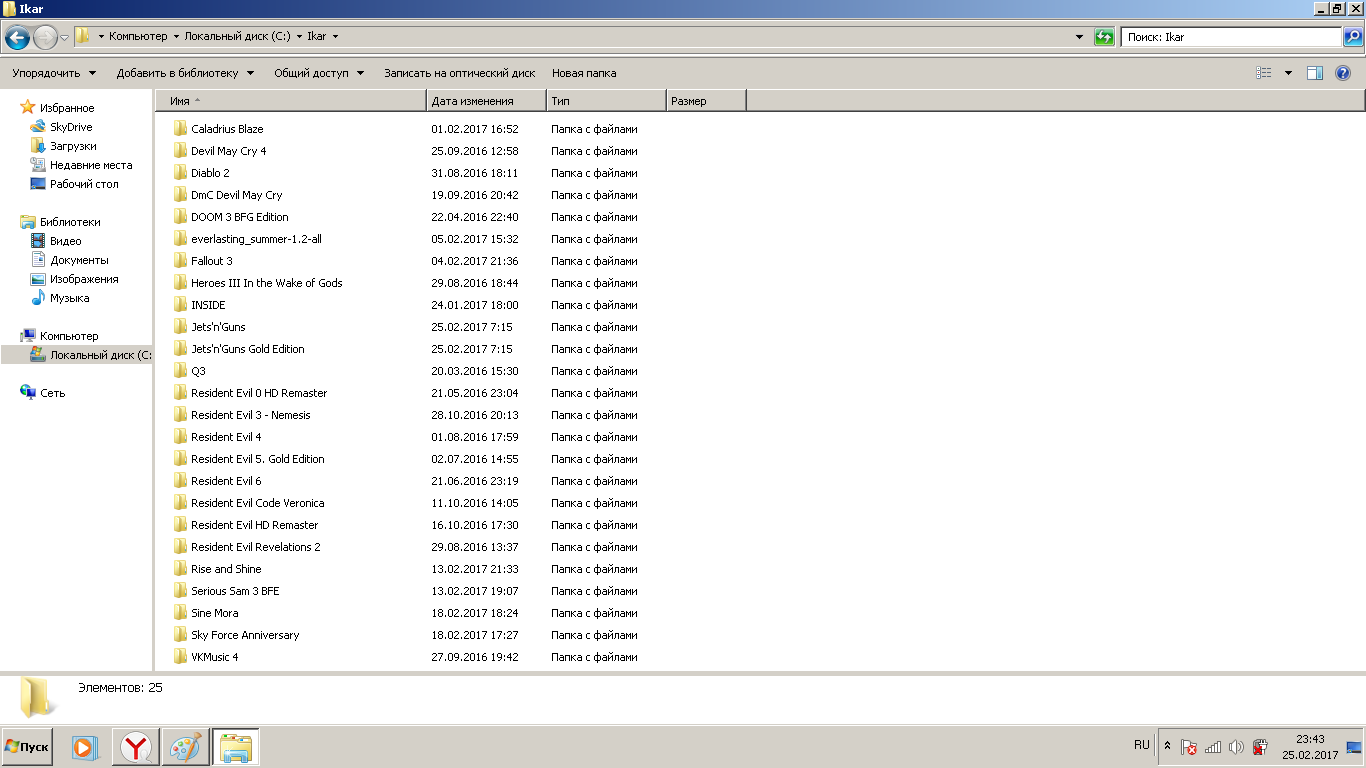Open the view options dropdown arrow
The image size is (1366, 768).
click(1288, 73)
